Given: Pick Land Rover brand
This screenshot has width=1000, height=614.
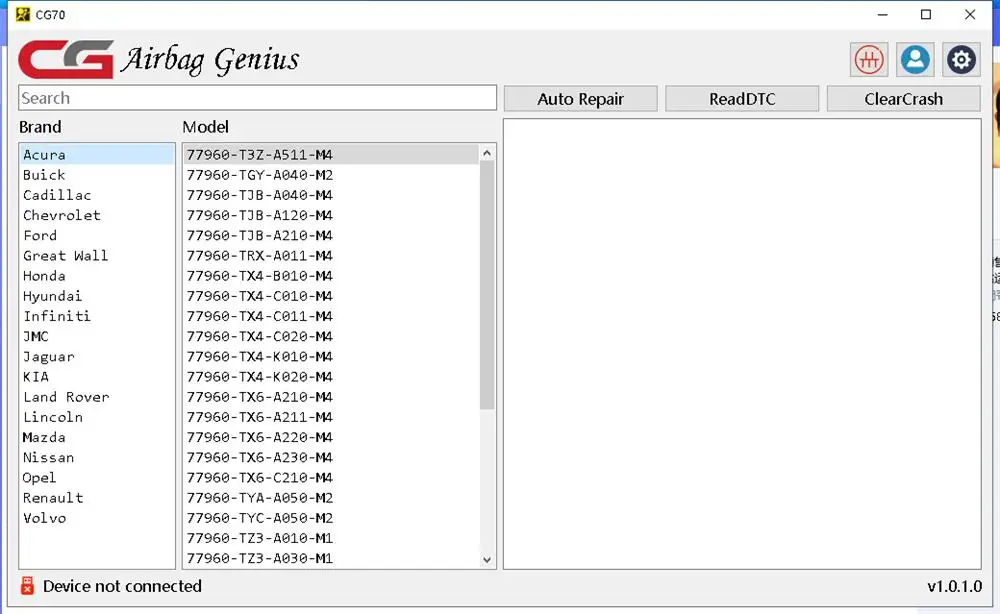Looking at the screenshot, I should tap(96, 397).
